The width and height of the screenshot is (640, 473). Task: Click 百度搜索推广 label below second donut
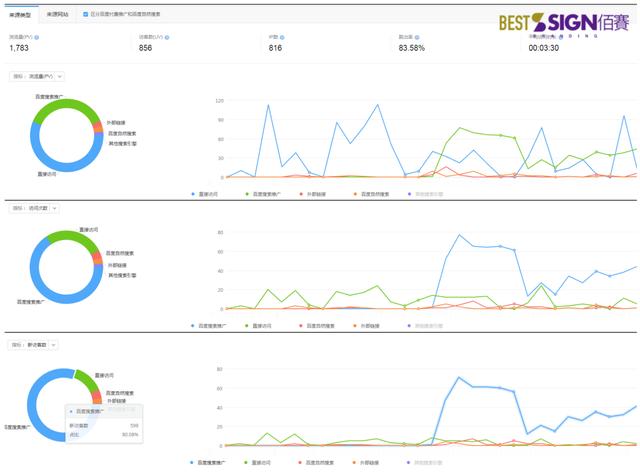point(31,302)
